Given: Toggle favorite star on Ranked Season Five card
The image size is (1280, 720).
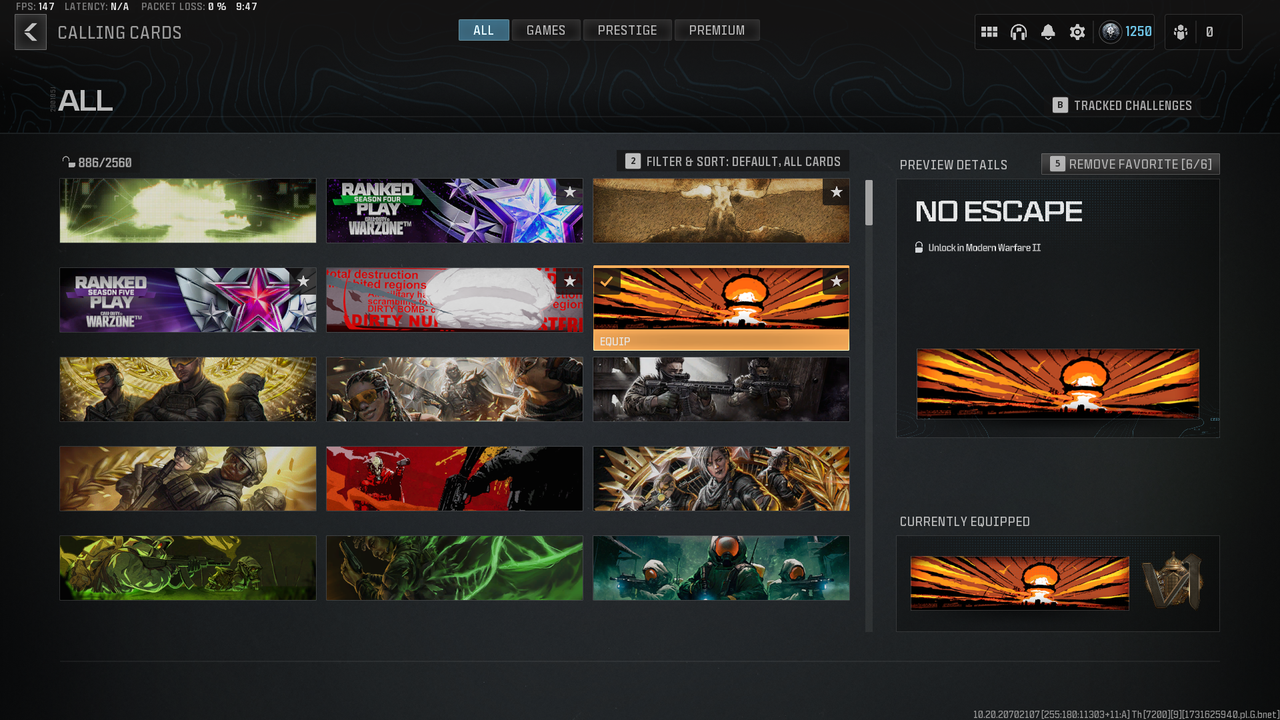Looking at the screenshot, I should click(302, 281).
